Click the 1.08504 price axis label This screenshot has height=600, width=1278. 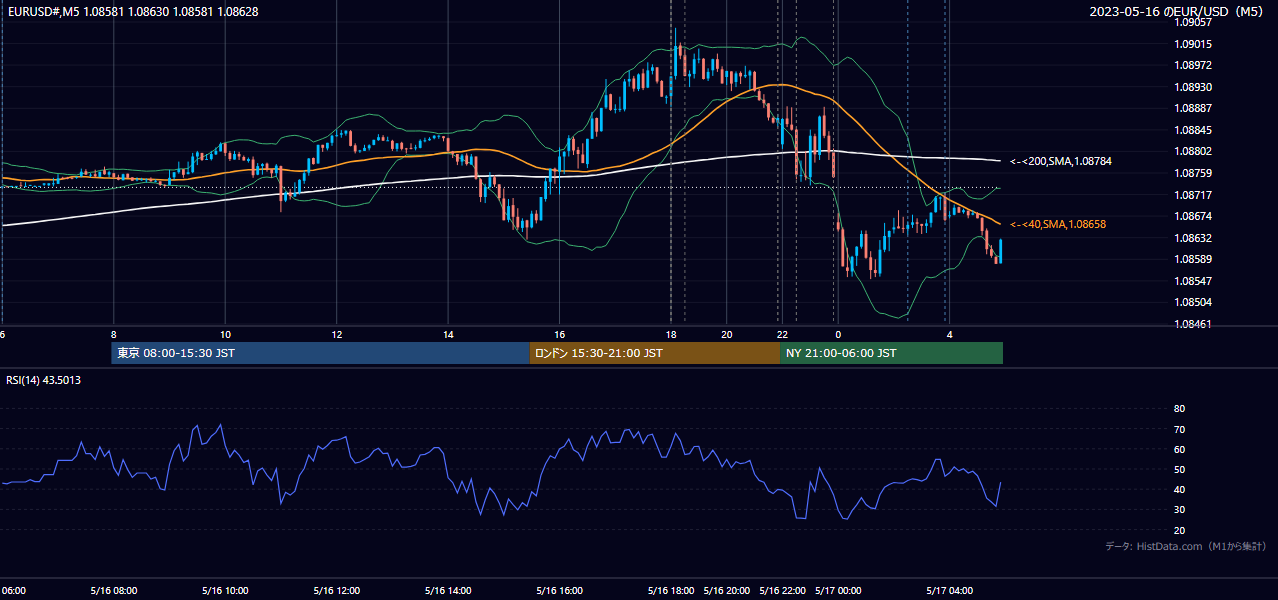[x=1193, y=302]
